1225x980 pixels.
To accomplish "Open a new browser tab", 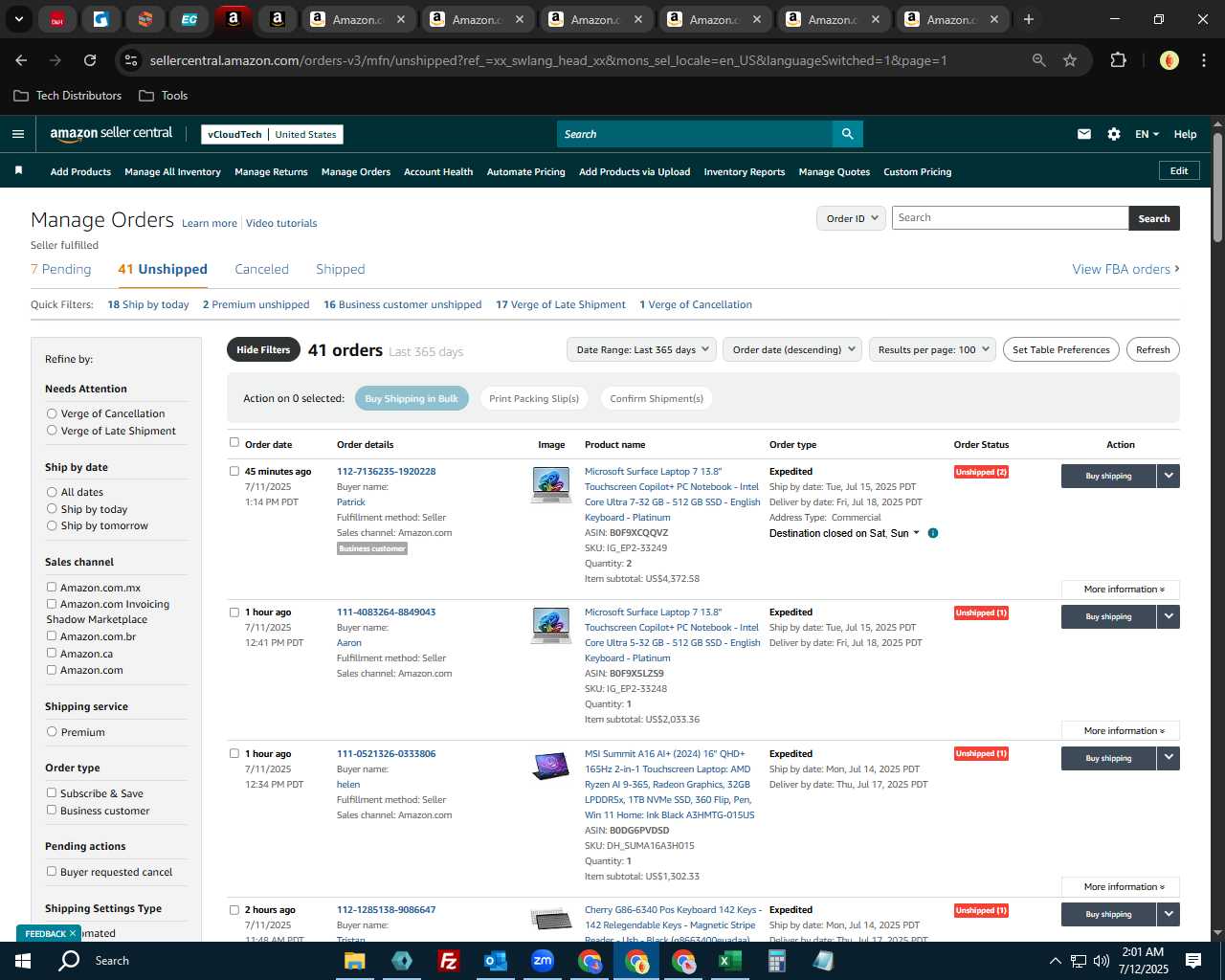I will [1028, 19].
